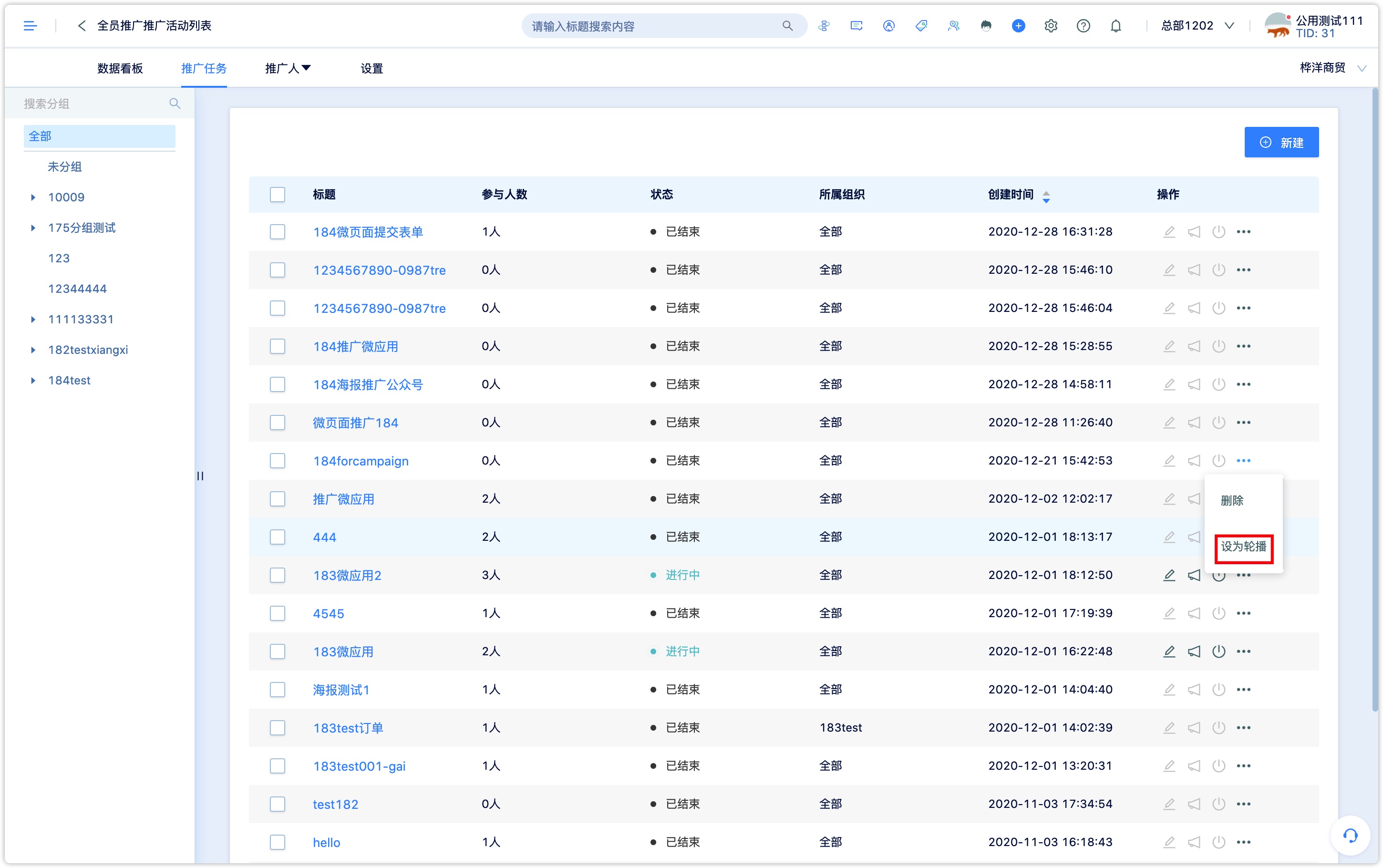Screen dimensions: 1383x868
Task: Check the 183微应用2 row checkbox
Action: pos(278,575)
